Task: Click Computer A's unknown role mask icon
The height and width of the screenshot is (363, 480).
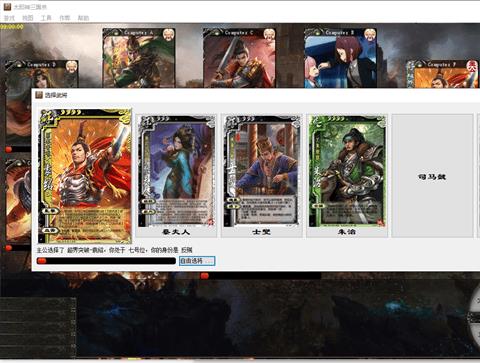Action: coord(169,35)
